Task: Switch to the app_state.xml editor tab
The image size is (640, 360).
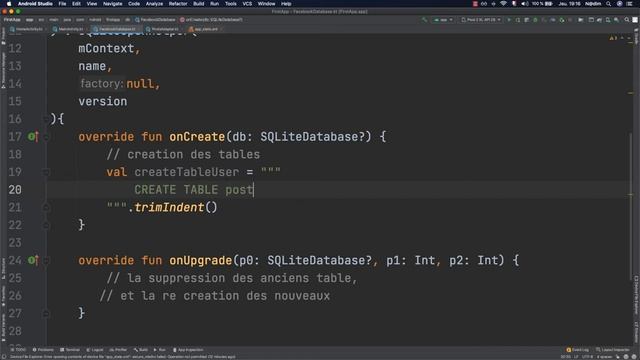Action: (x=205, y=29)
